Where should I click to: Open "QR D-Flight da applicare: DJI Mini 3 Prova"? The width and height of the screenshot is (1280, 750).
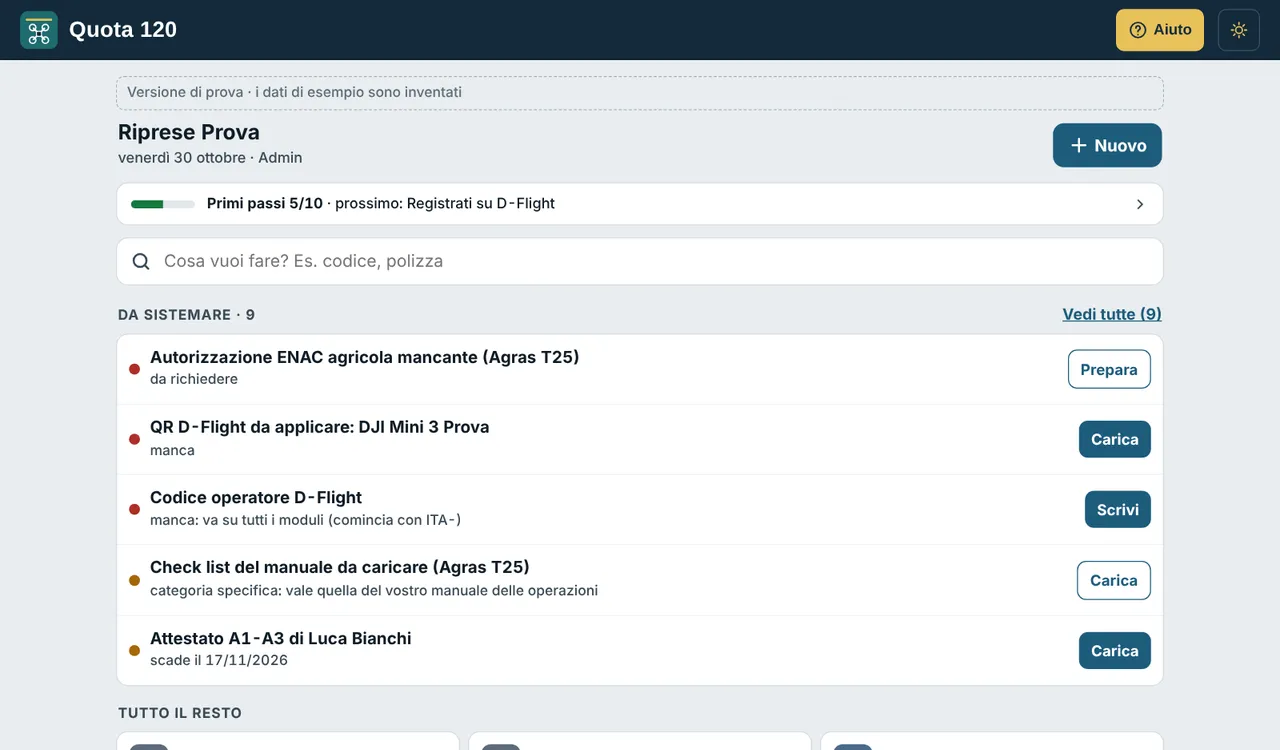click(320, 427)
